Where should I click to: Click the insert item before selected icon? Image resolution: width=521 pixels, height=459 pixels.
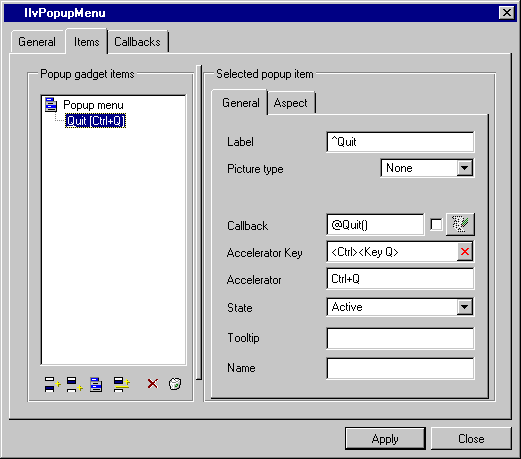coord(52,384)
